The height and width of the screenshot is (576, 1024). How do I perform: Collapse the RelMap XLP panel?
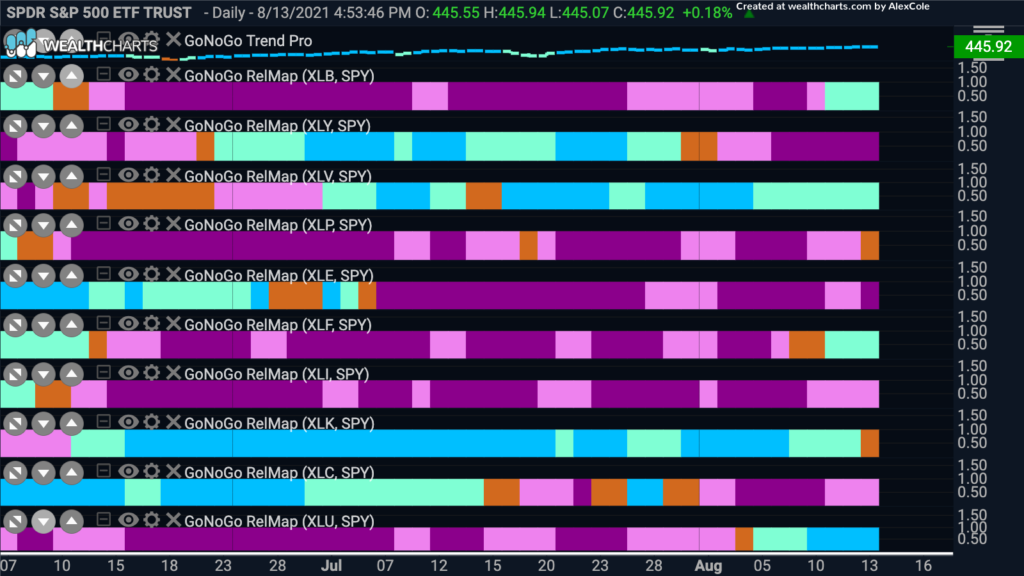coord(103,223)
